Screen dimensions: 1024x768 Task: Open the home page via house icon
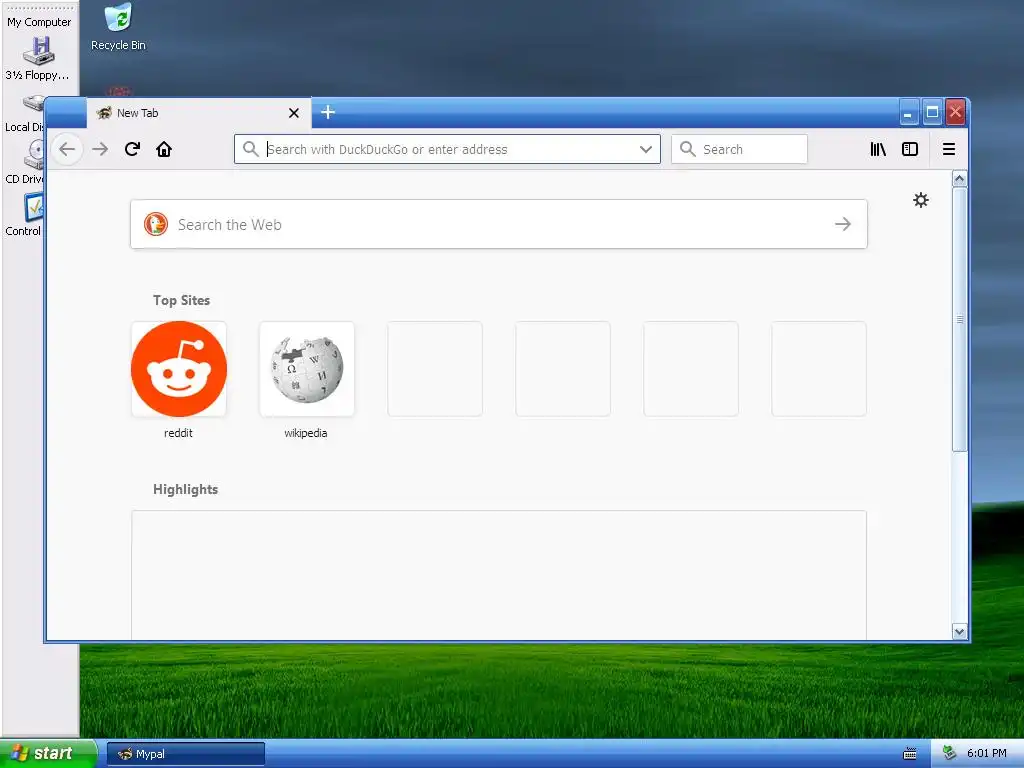pos(164,150)
